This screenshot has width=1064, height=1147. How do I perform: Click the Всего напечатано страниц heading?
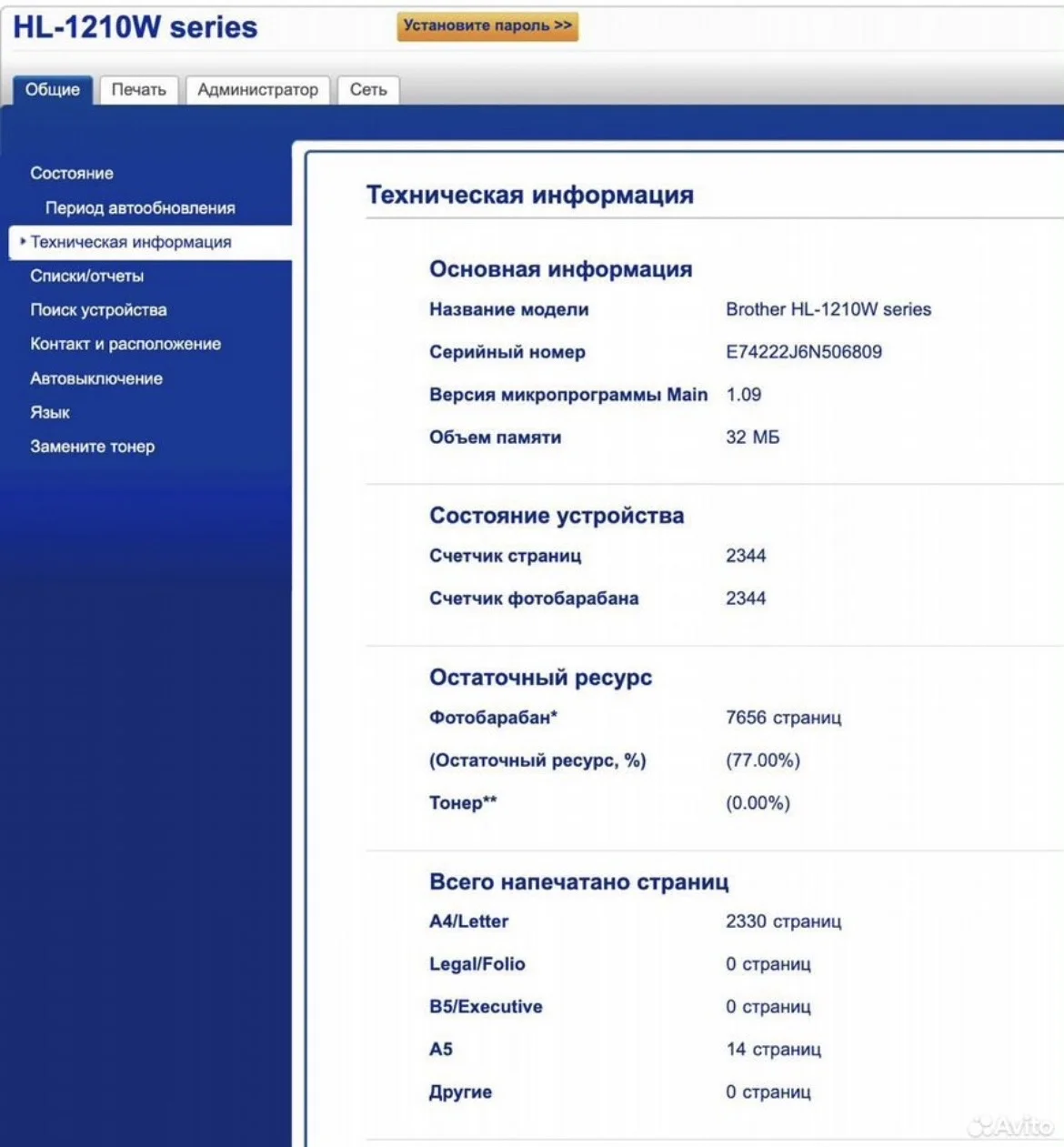579,882
